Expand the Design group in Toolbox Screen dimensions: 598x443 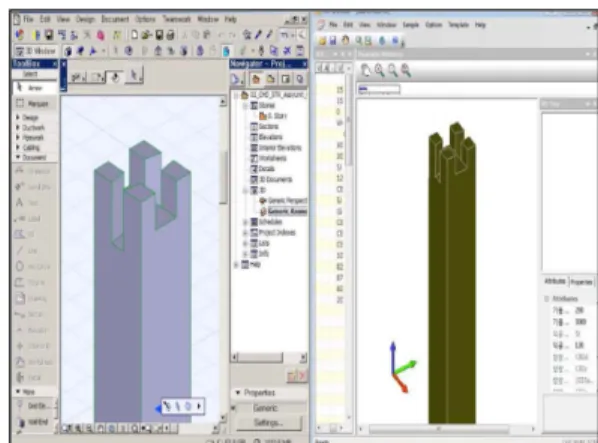18,117
